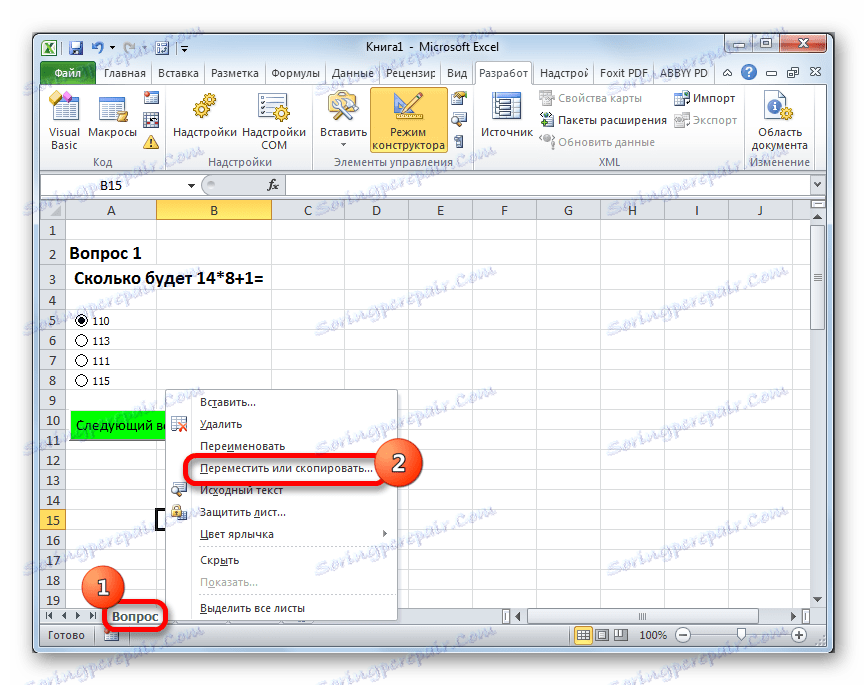Open the Name Box dropdown arrow

point(191,186)
